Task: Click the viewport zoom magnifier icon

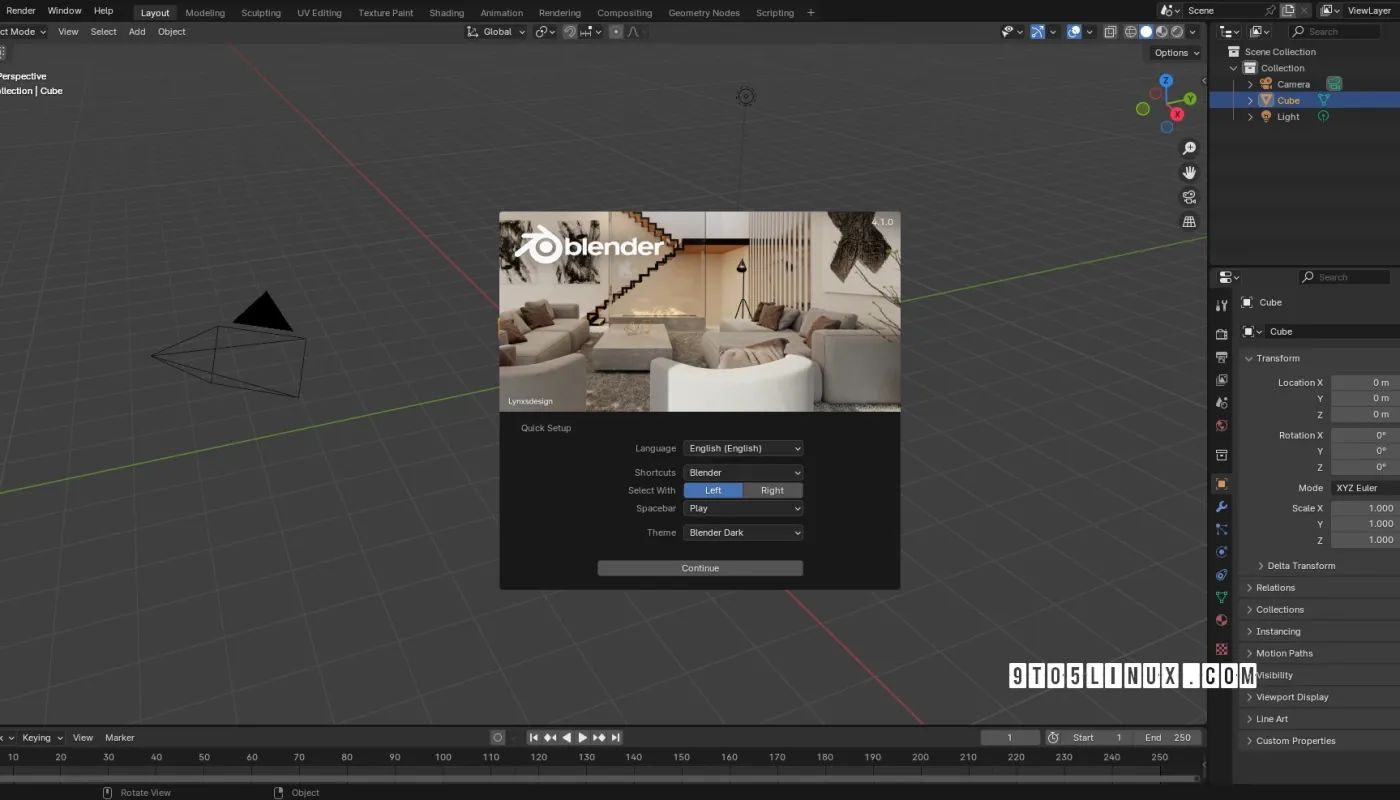Action: [1189, 148]
